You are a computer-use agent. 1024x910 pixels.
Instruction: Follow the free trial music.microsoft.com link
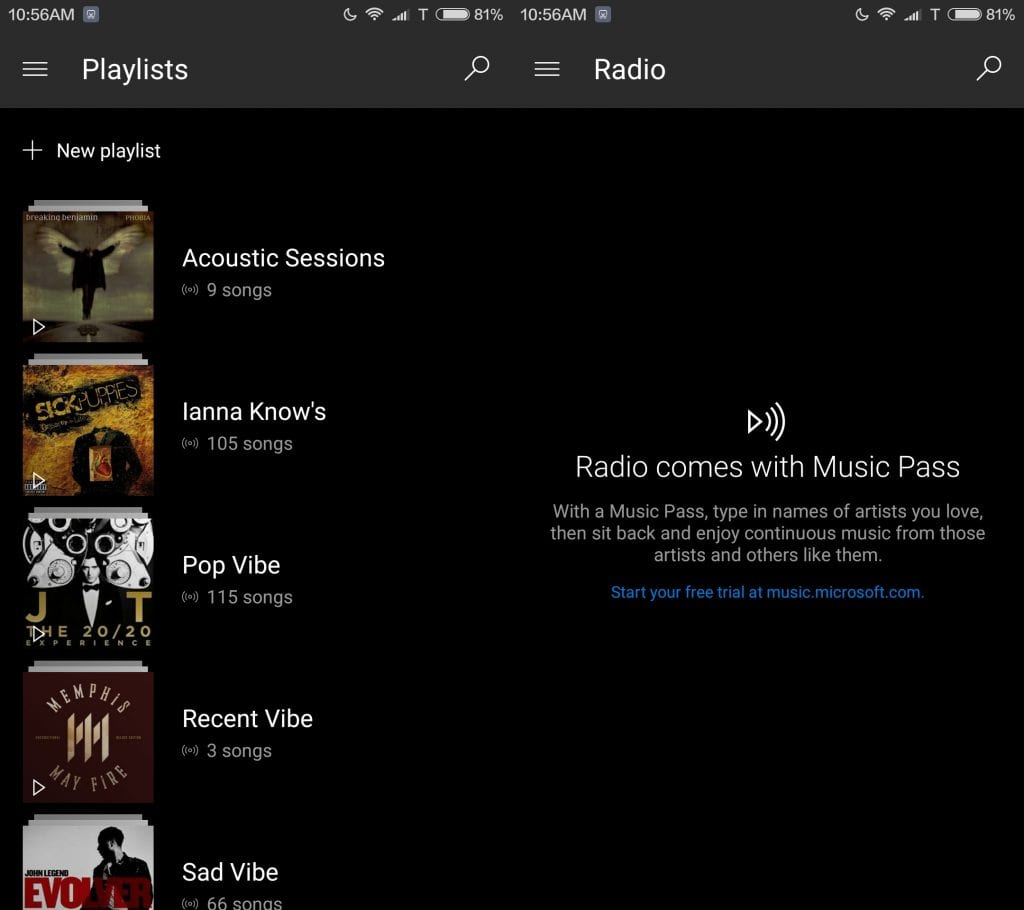click(x=767, y=593)
